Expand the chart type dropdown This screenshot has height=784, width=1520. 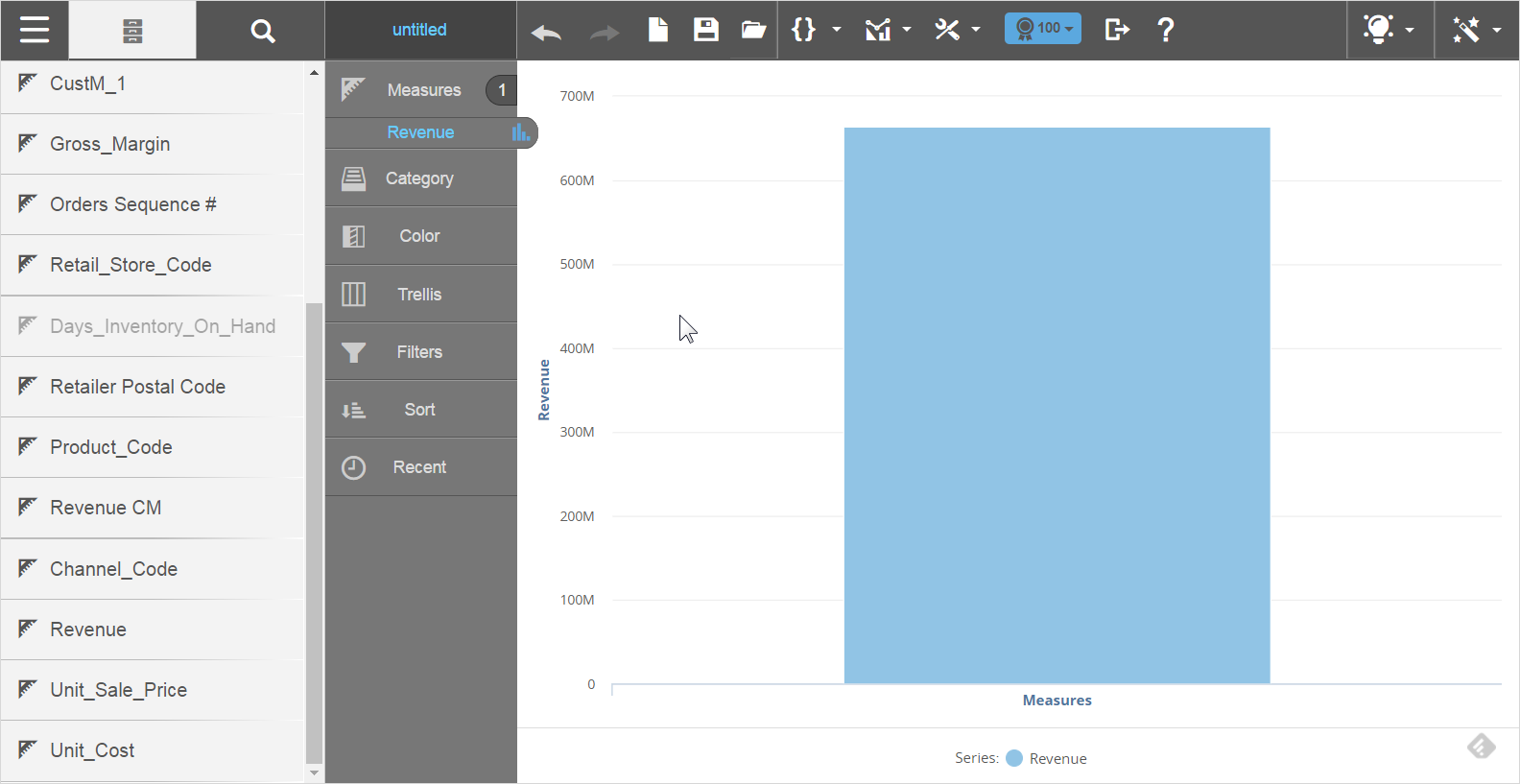click(888, 30)
